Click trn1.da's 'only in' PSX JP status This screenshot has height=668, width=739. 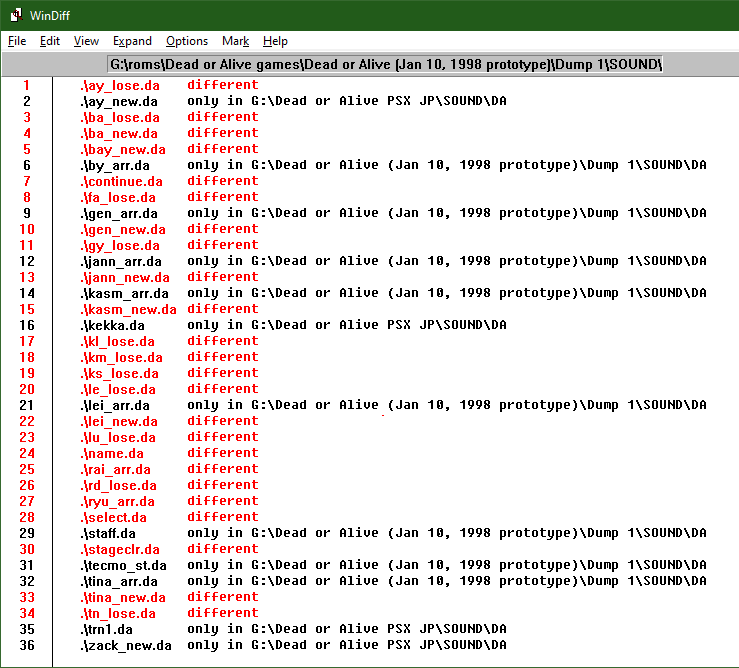coord(347,630)
